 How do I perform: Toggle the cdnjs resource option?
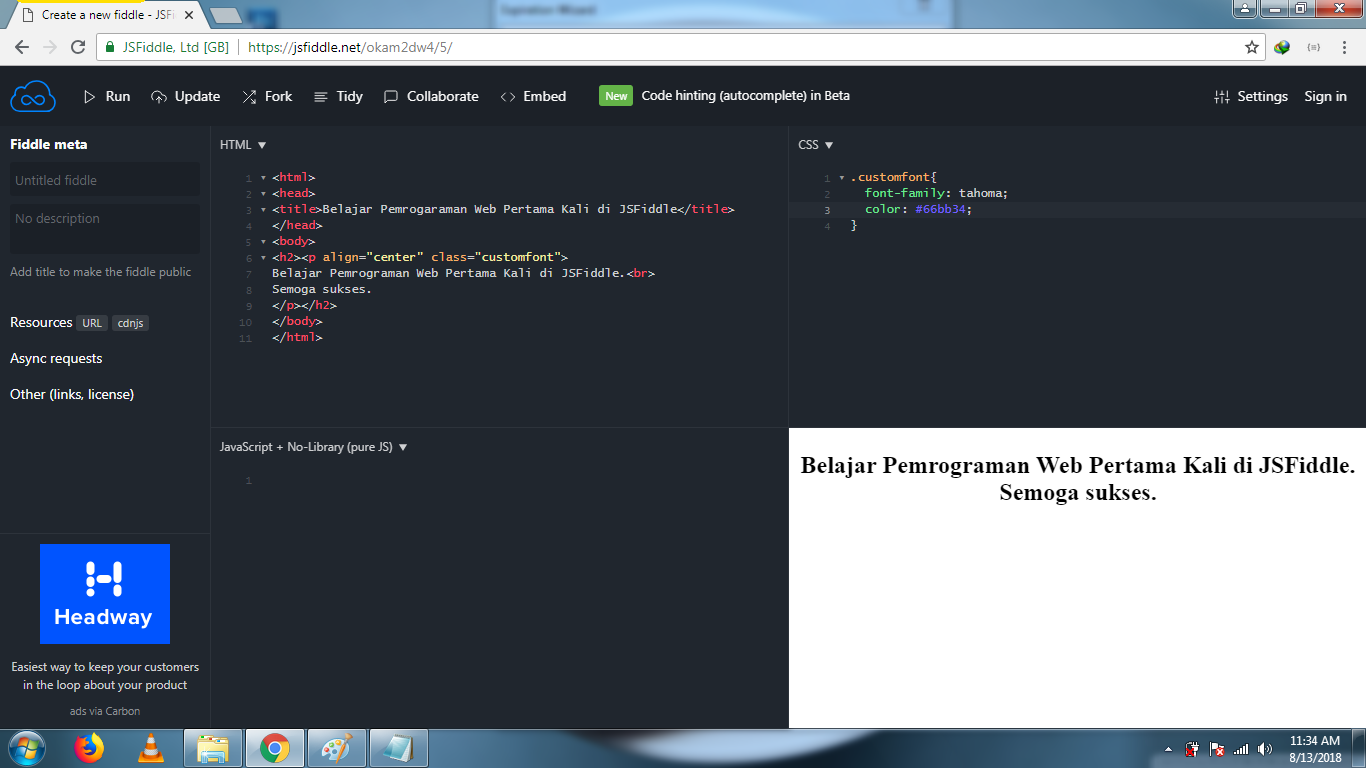click(130, 323)
